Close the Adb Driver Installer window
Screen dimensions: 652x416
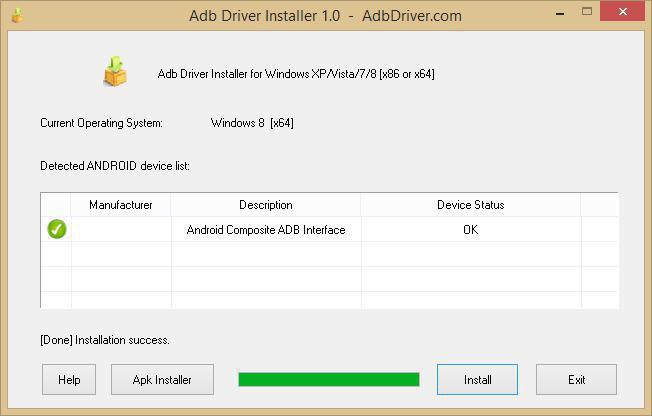point(622,12)
